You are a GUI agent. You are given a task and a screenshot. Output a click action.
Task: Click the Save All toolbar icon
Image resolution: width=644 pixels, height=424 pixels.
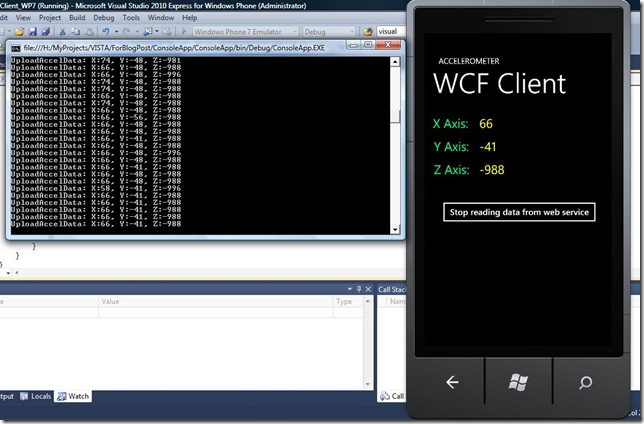[x=46, y=32]
